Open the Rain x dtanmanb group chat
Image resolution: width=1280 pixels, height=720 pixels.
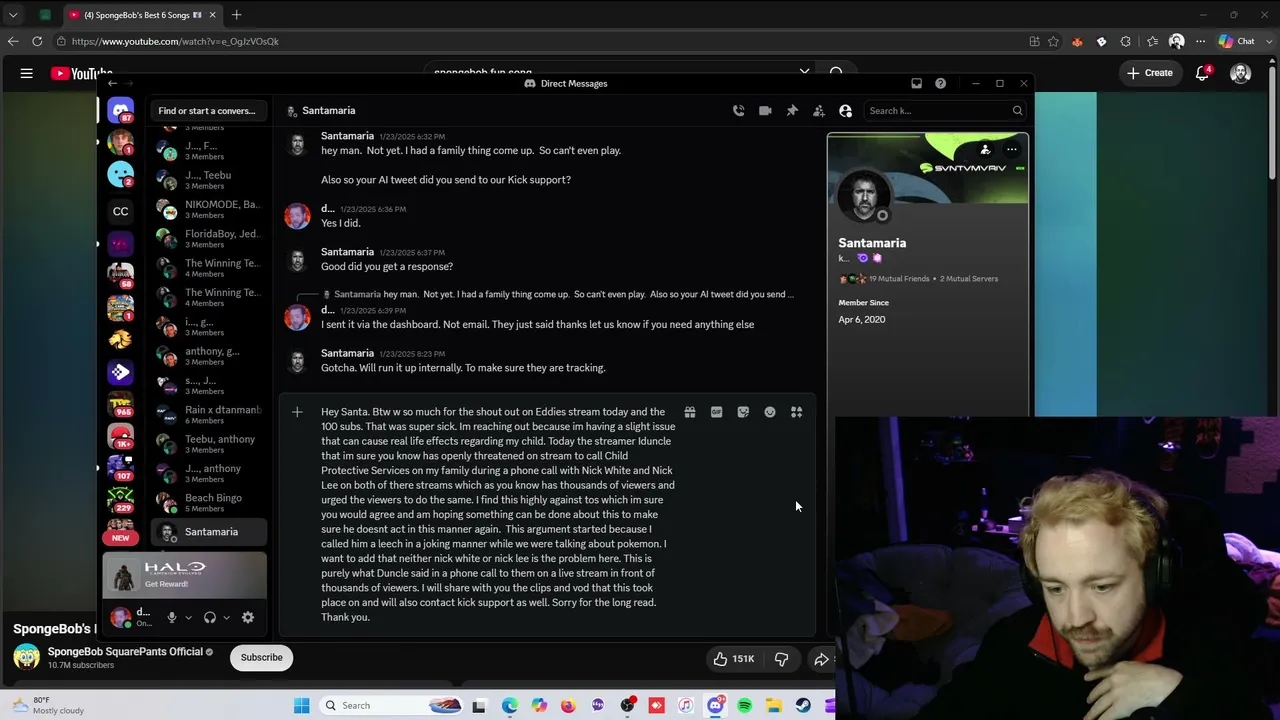(209, 414)
